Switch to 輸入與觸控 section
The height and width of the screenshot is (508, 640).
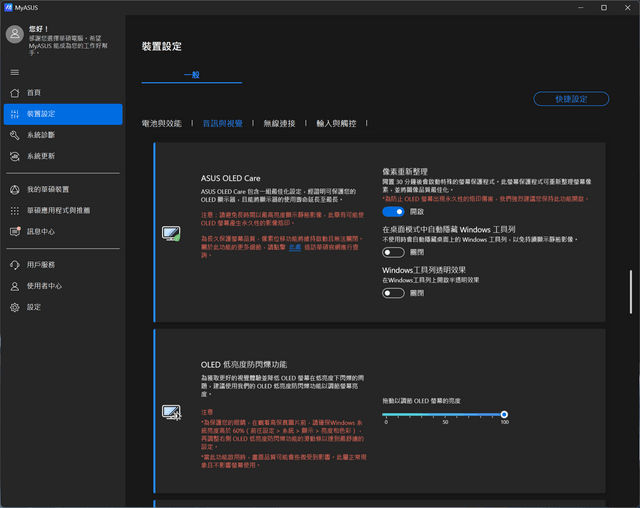(336, 123)
